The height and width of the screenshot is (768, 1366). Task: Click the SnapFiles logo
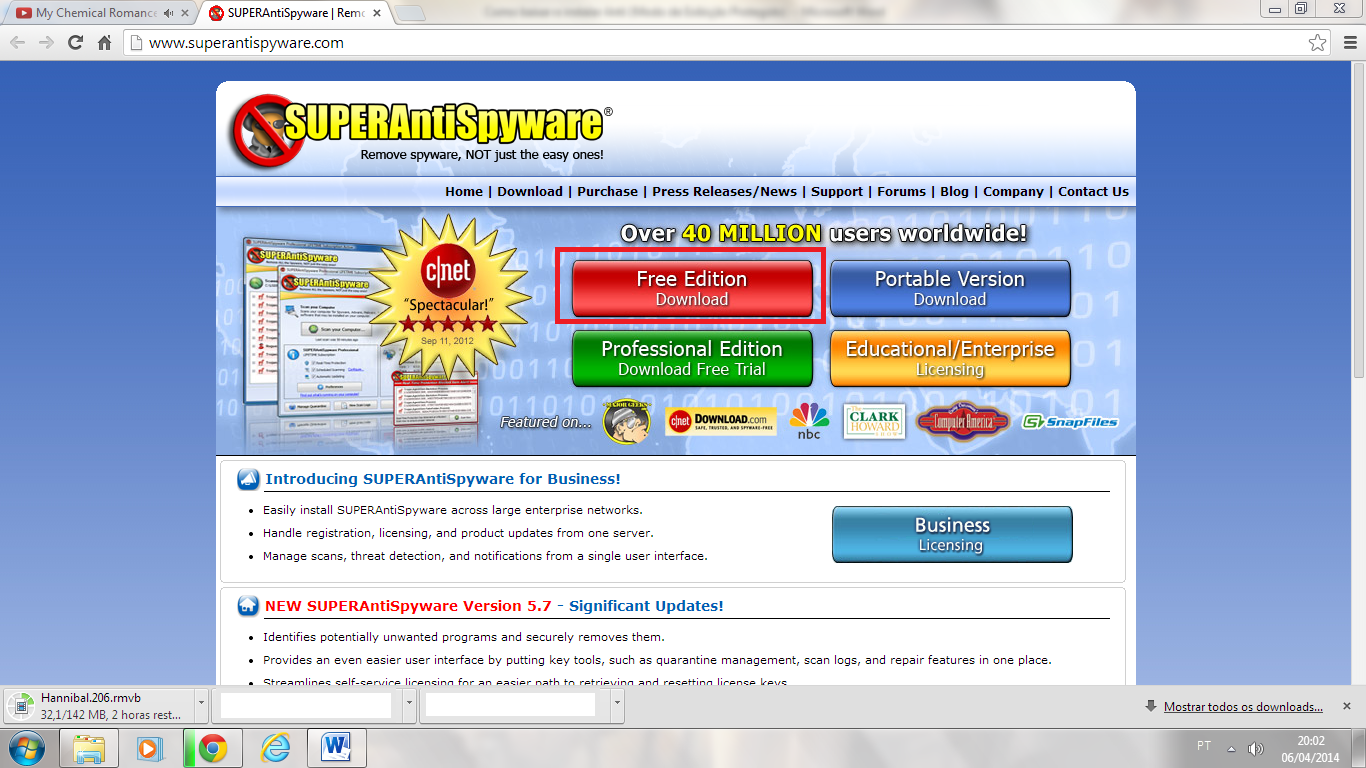tap(1070, 422)
